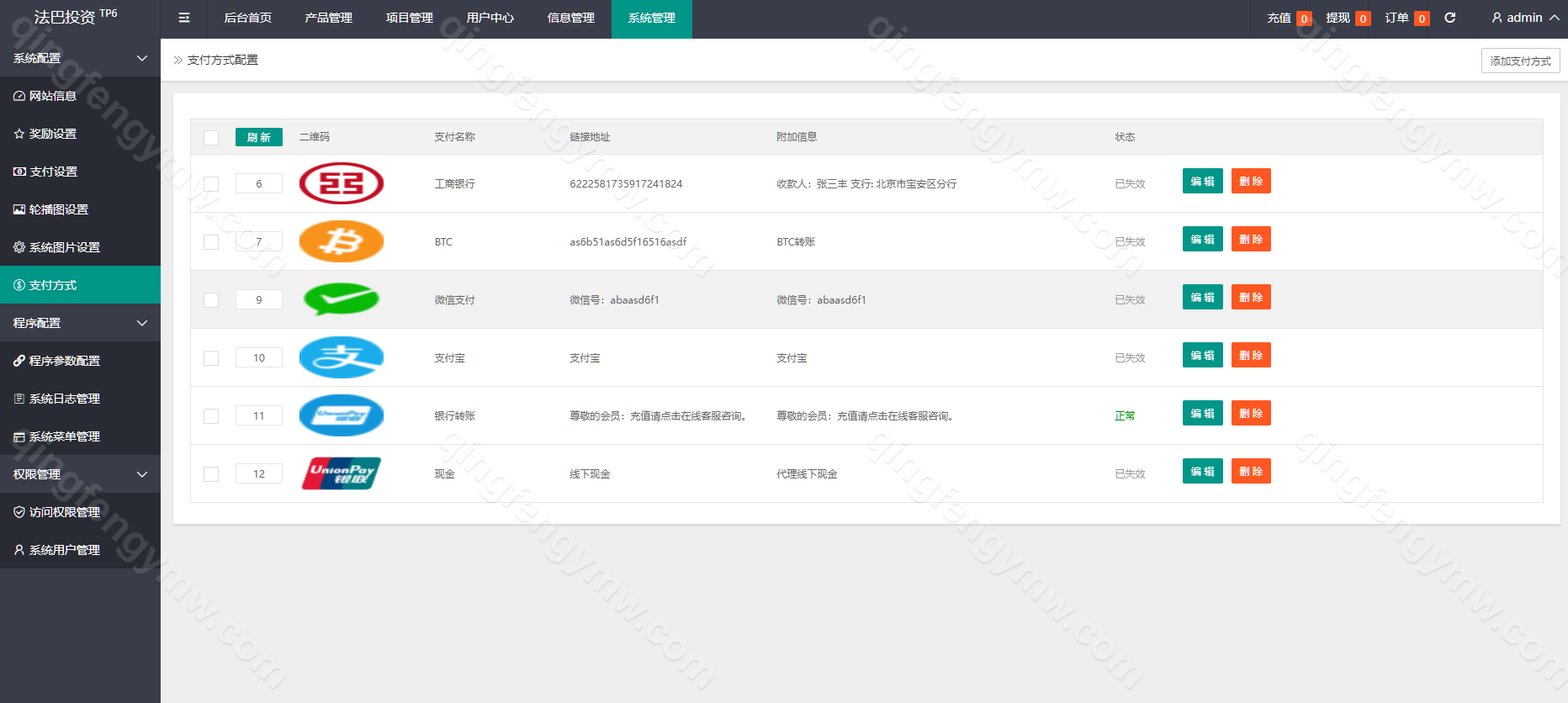Collapse the 系统配置 sidebar section
The width and height of the screenshot is (1568, 703).
(80, 58)
